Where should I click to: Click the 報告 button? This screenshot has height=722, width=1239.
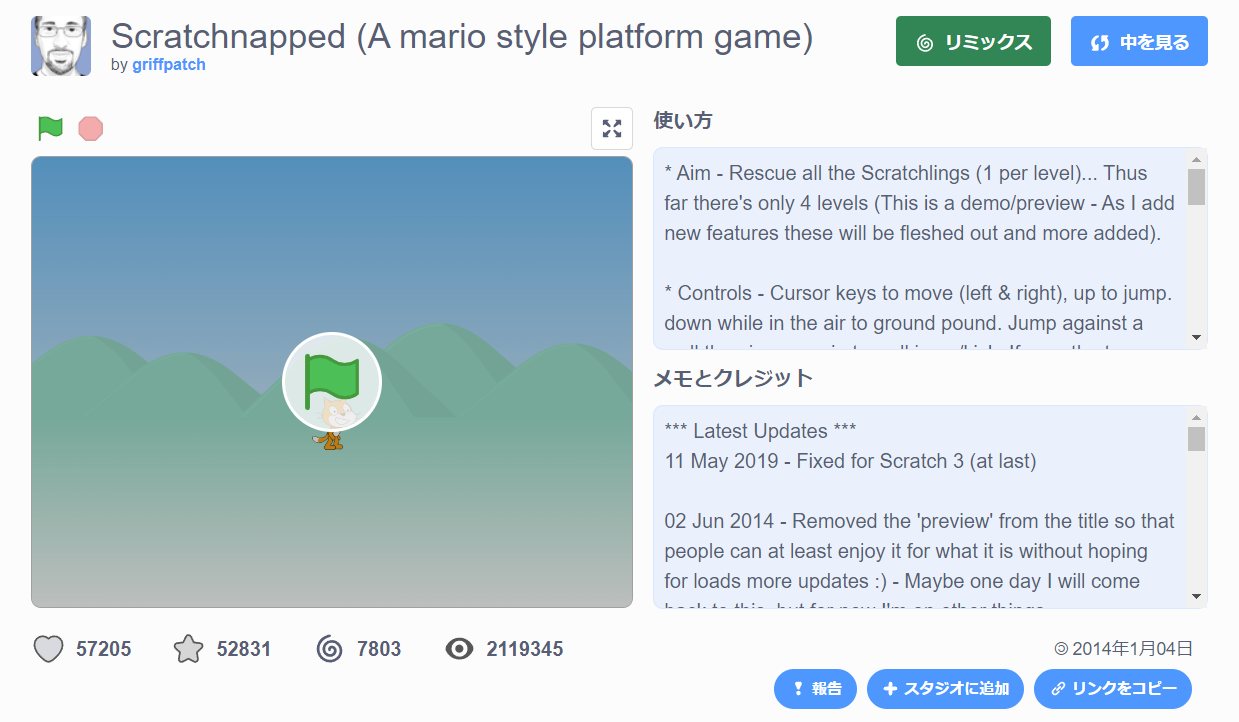pyautogui.click(x=815, y=688)
